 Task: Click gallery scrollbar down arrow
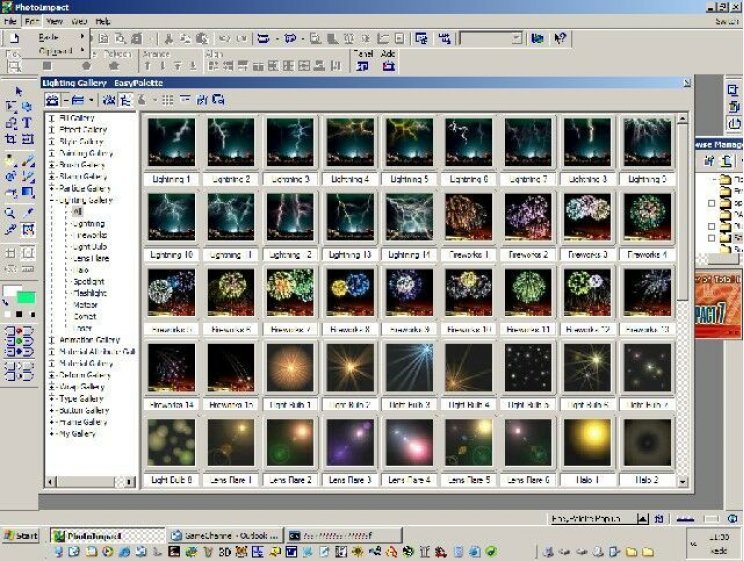(x=682, y=481)
